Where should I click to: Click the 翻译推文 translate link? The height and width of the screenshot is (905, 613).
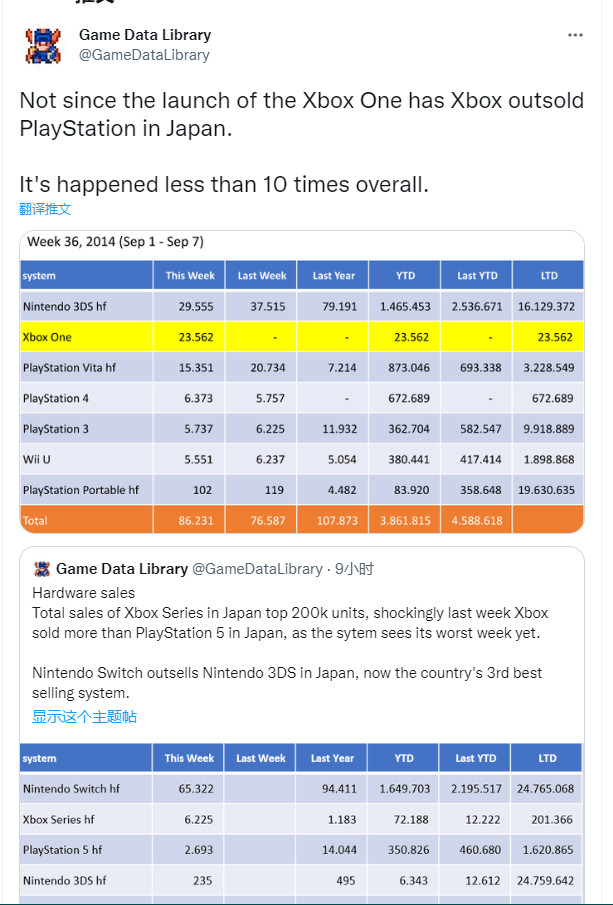[45, 209]
